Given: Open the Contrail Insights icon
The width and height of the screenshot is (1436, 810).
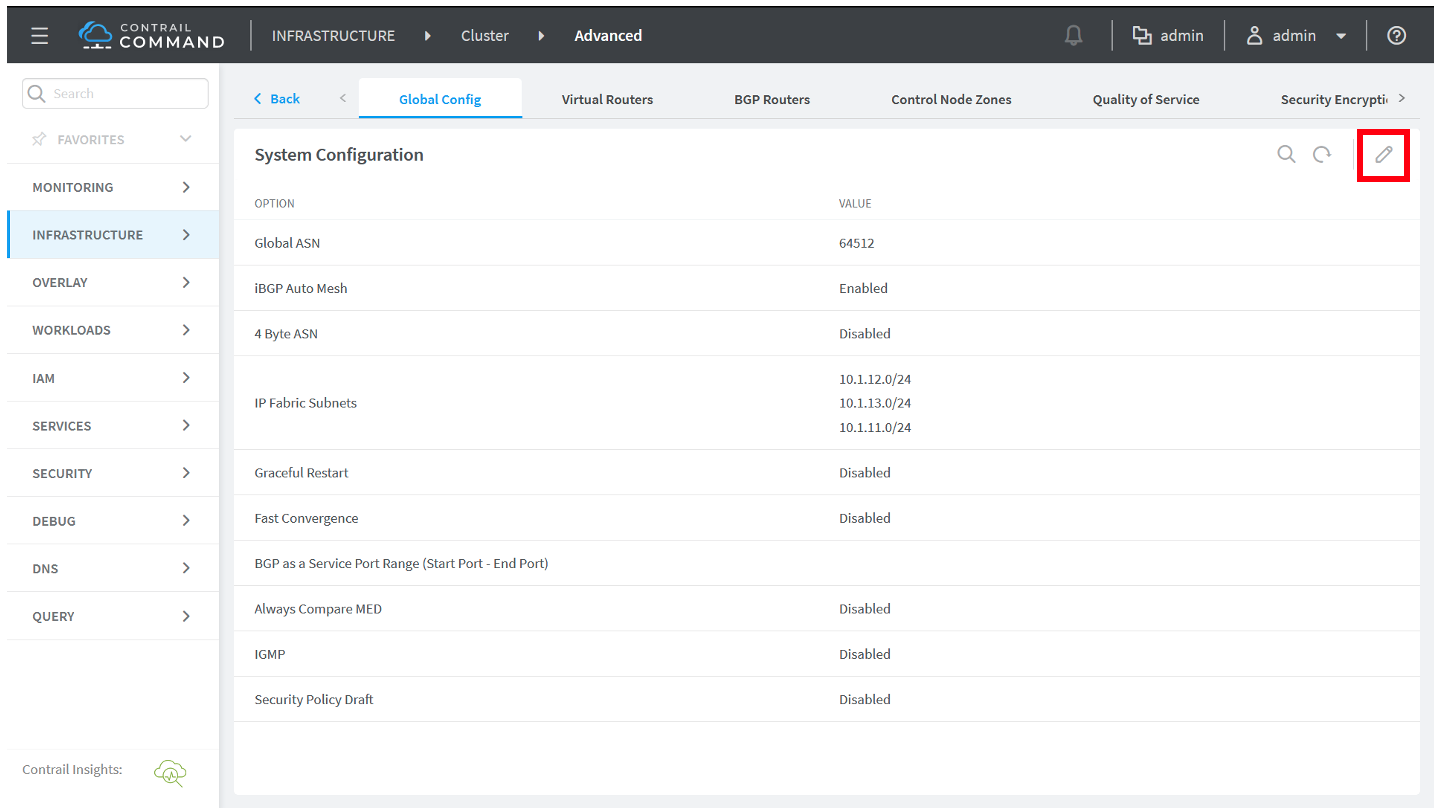Looking at the screenshot, I should (x=170, y=771).
